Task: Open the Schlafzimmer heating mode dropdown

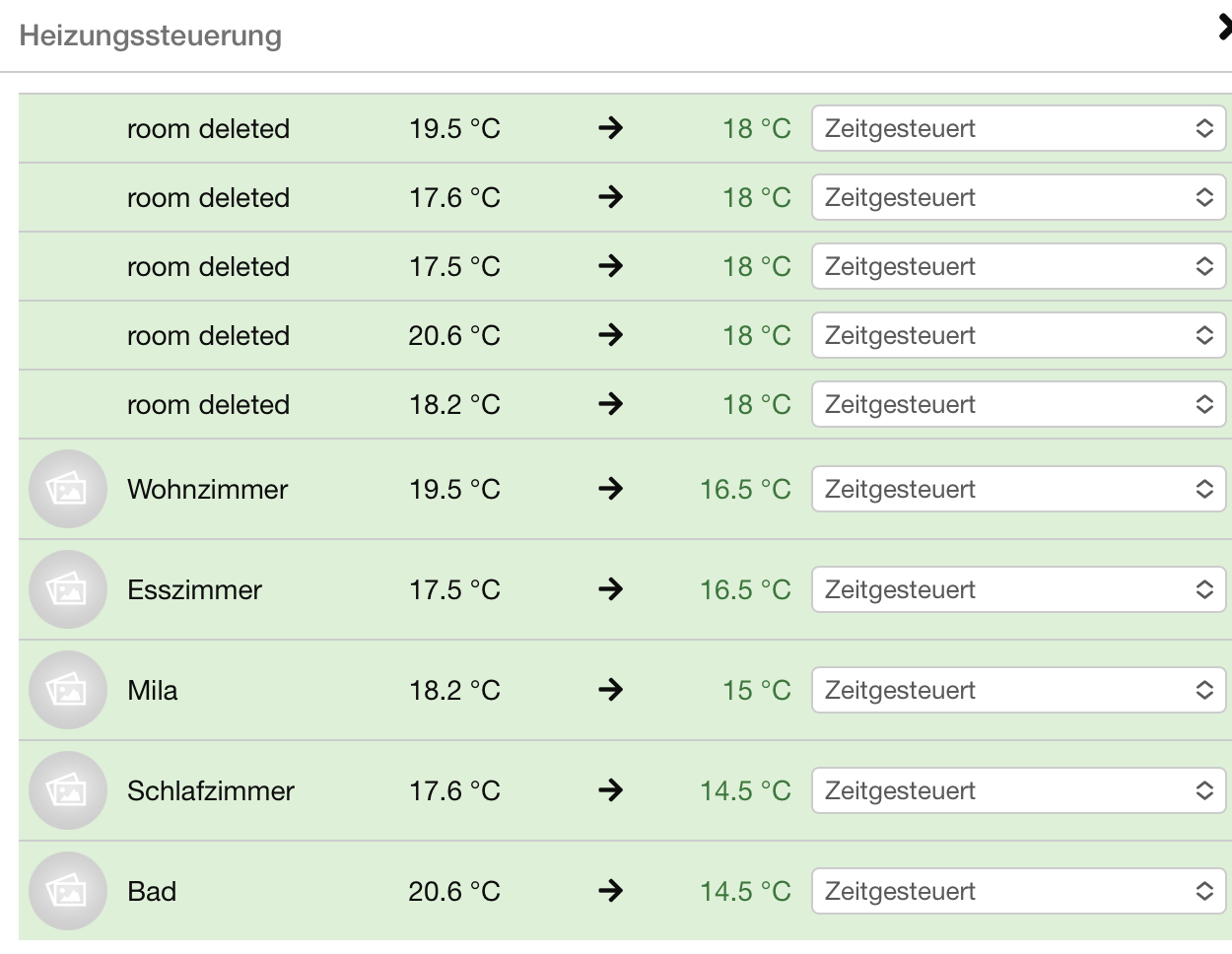Action: click(1018, 790)
